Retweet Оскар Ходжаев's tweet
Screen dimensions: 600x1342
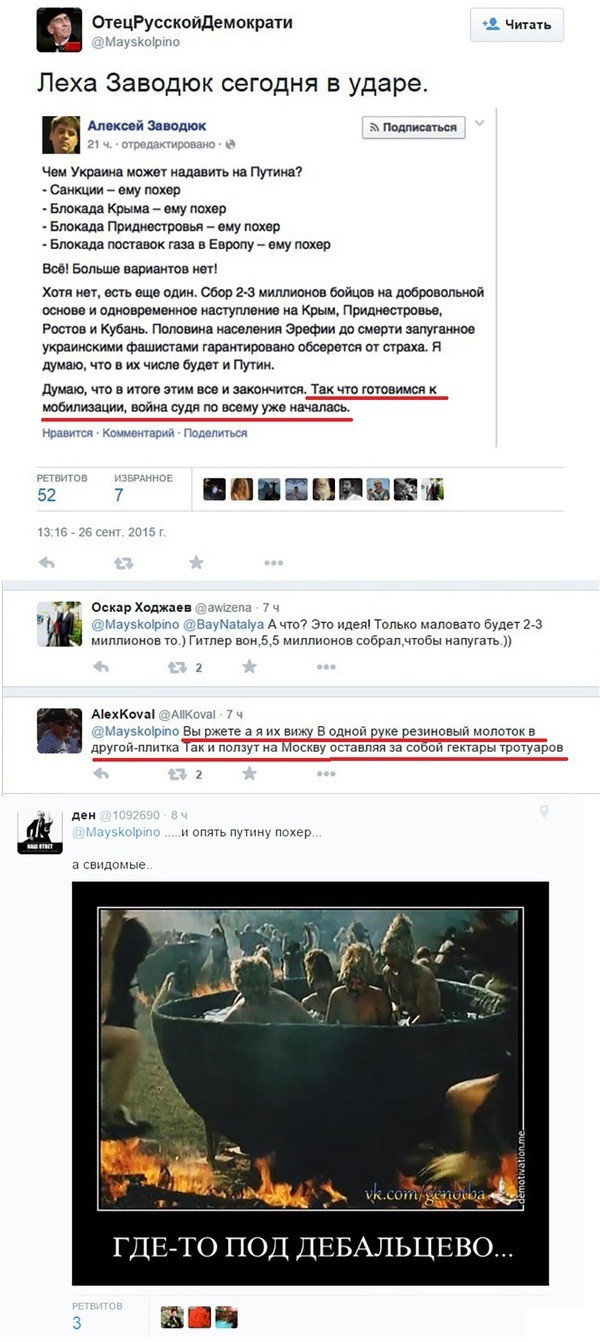point(176,666)
